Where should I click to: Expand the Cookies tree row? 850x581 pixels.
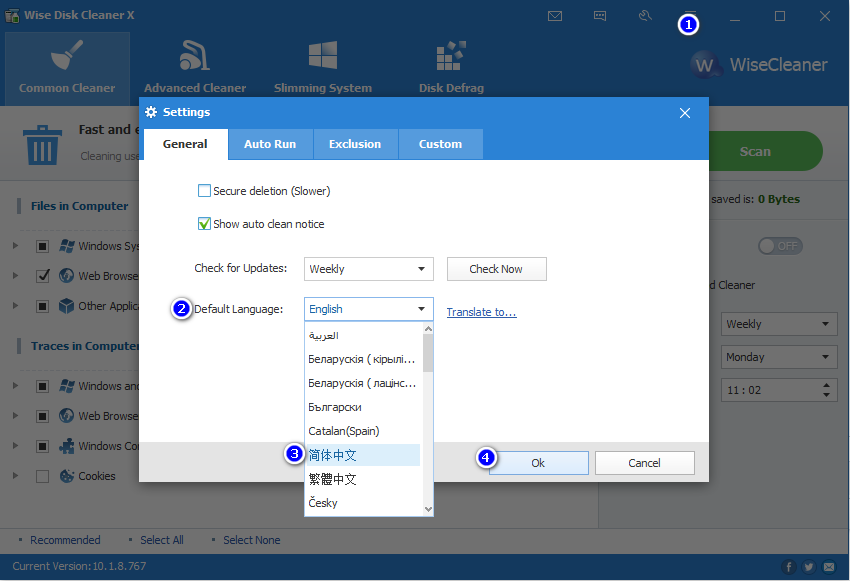pos(16,476)
